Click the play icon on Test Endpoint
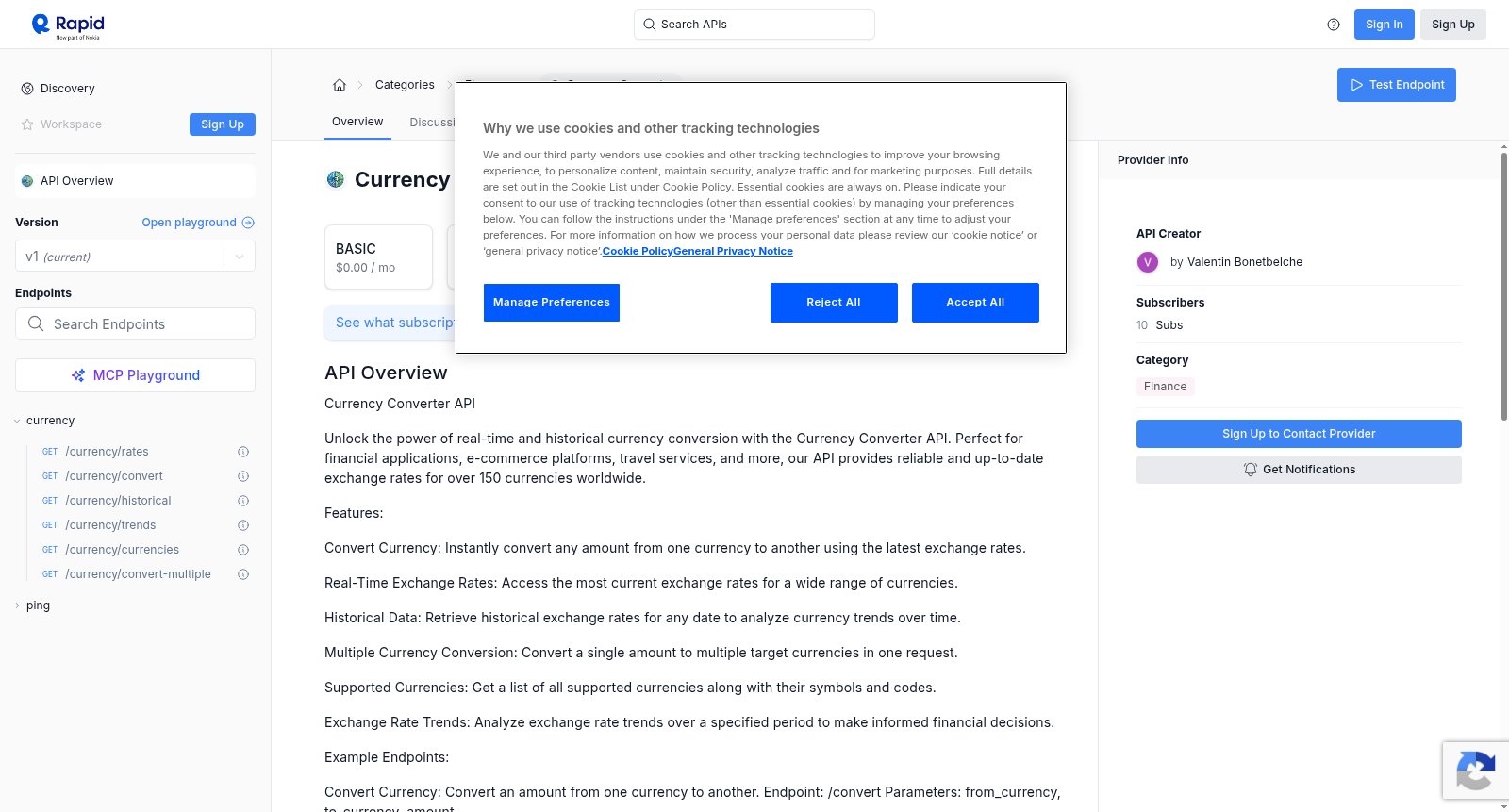The width and height of the screenshot is (1509, 812). click(1357, 85)
